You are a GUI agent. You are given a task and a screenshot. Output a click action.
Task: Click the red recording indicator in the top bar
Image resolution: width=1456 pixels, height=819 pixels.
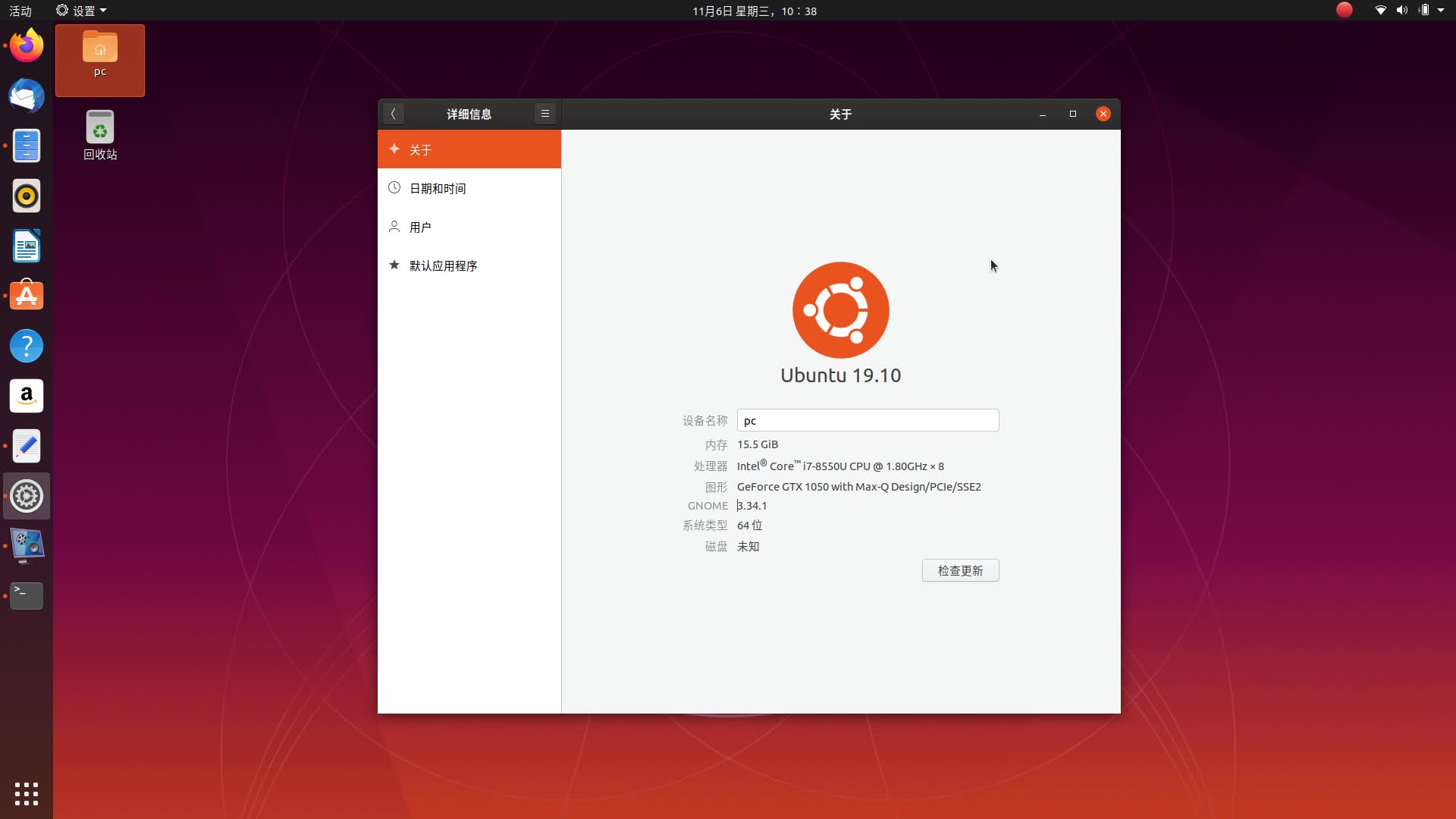(1344, 10)
